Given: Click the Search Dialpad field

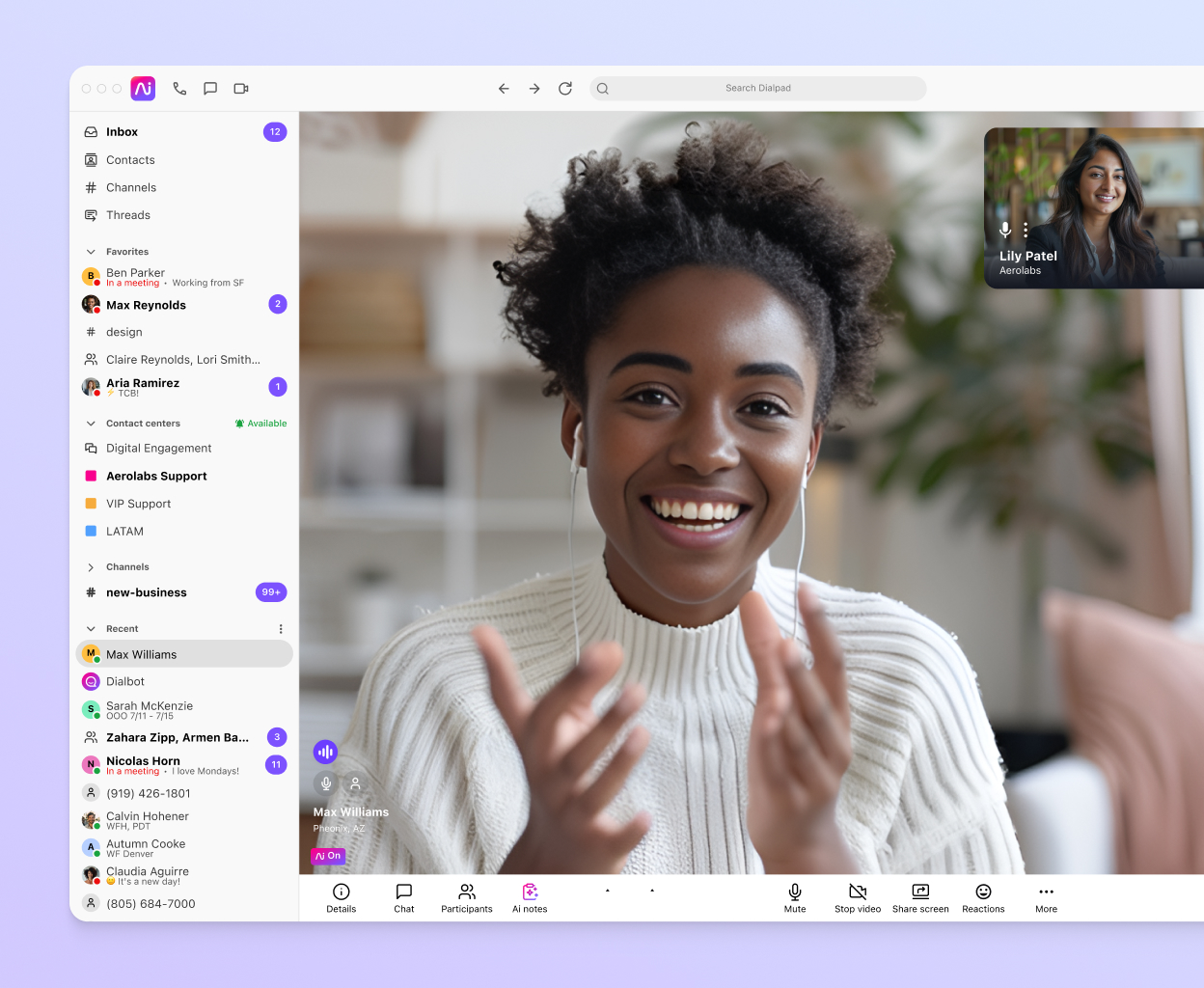Looking at the screenshot, I should (x=758, y=88).
